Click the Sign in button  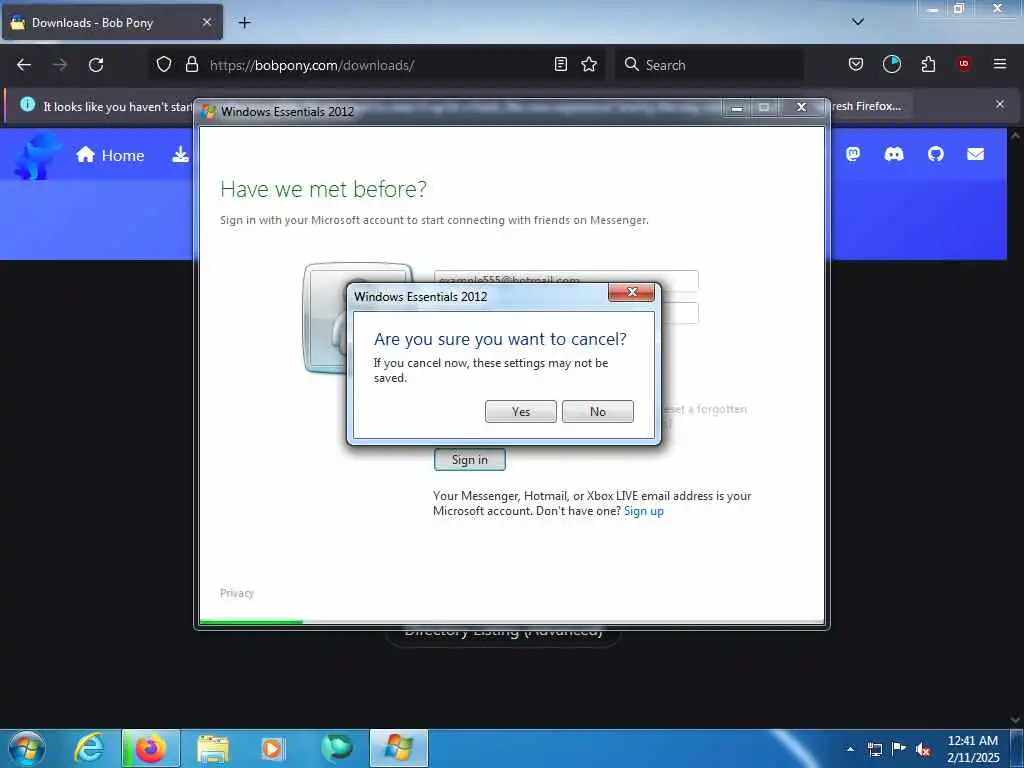(470, 460)
